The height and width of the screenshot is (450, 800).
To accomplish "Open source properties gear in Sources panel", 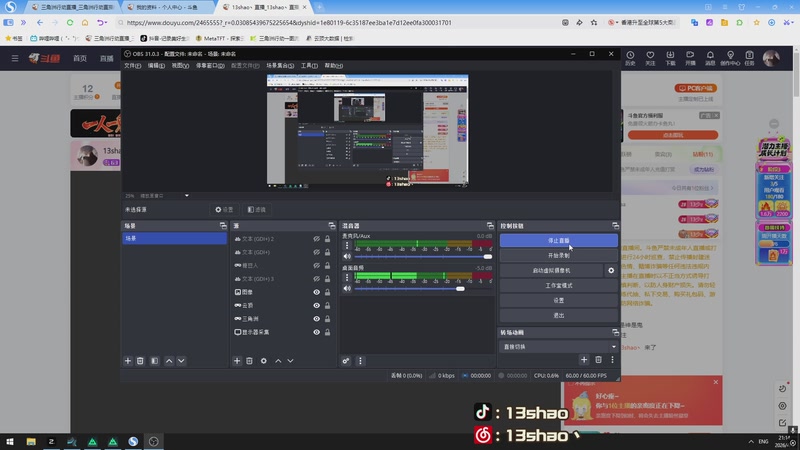I will tap(264, 361).
